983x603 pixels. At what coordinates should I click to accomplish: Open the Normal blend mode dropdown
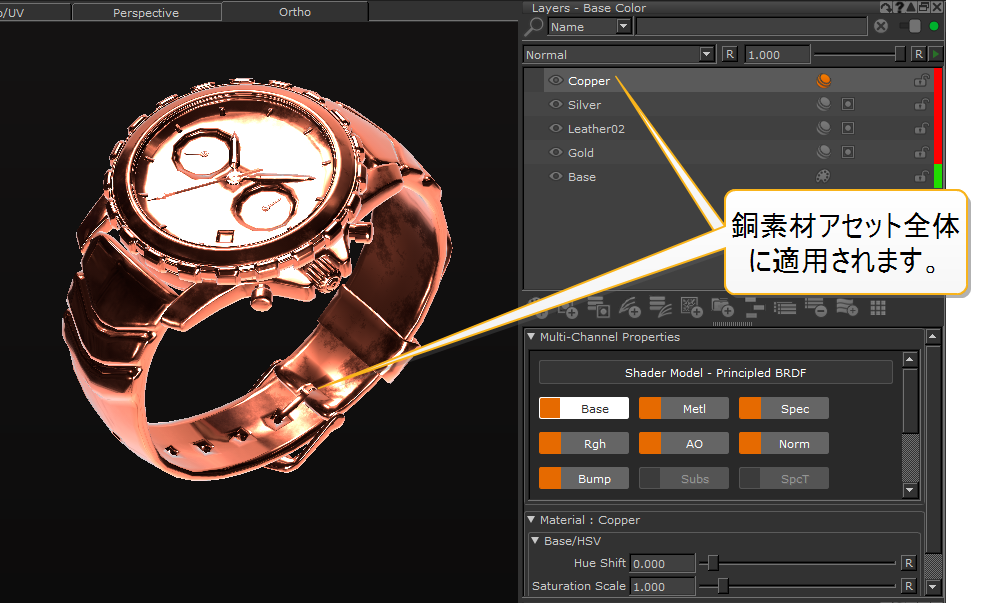[707, 55]
